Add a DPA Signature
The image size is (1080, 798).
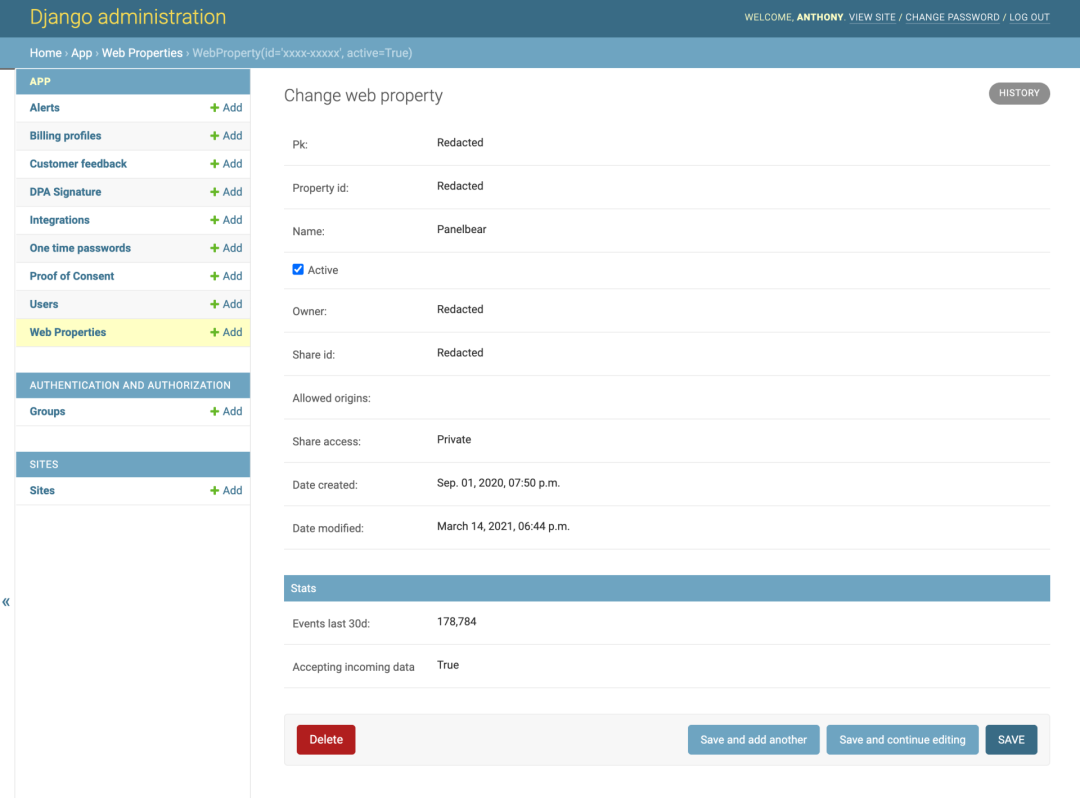tap(226, 192)
